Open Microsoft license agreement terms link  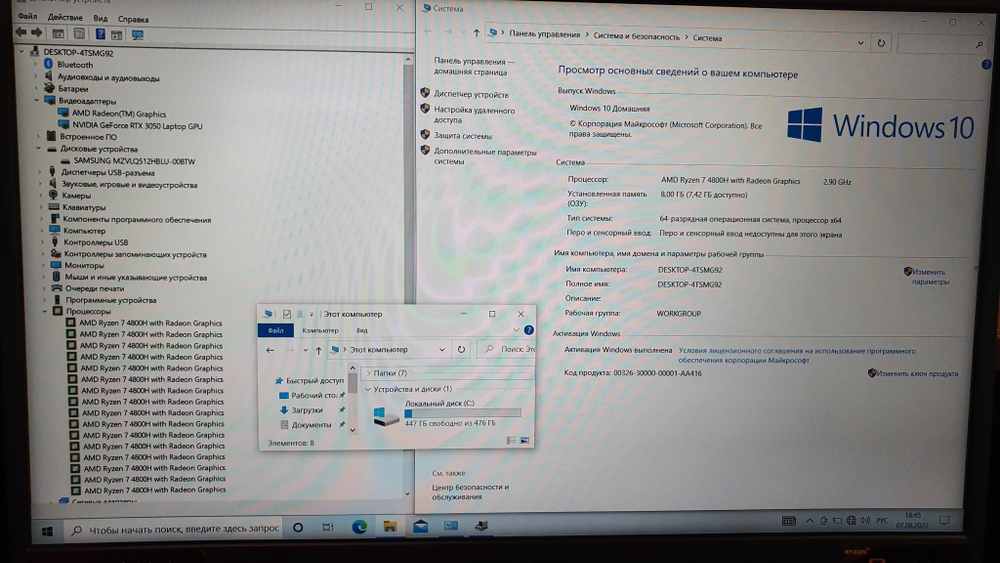click(797, 355)
